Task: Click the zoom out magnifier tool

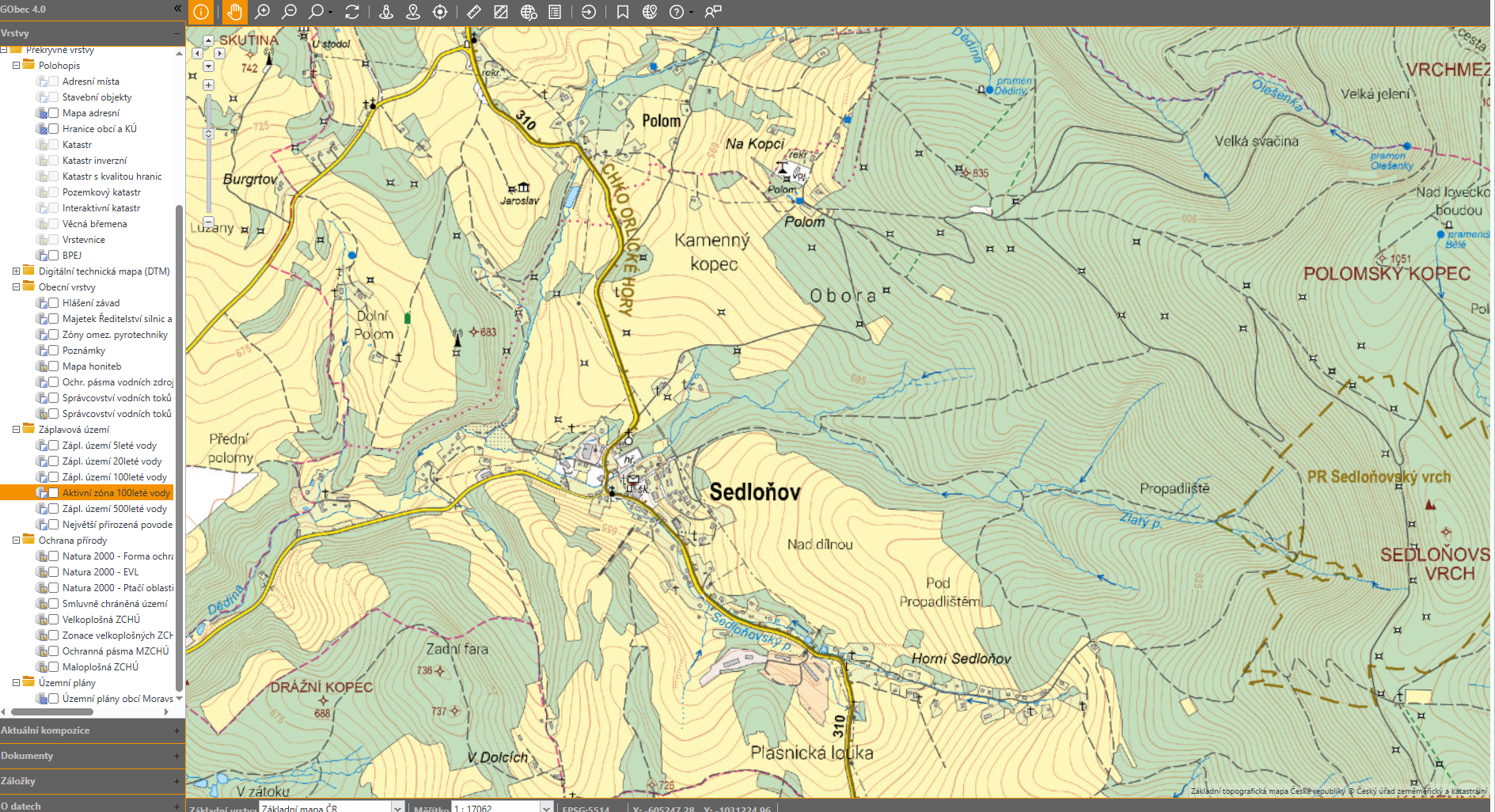Action: (289, 12)
